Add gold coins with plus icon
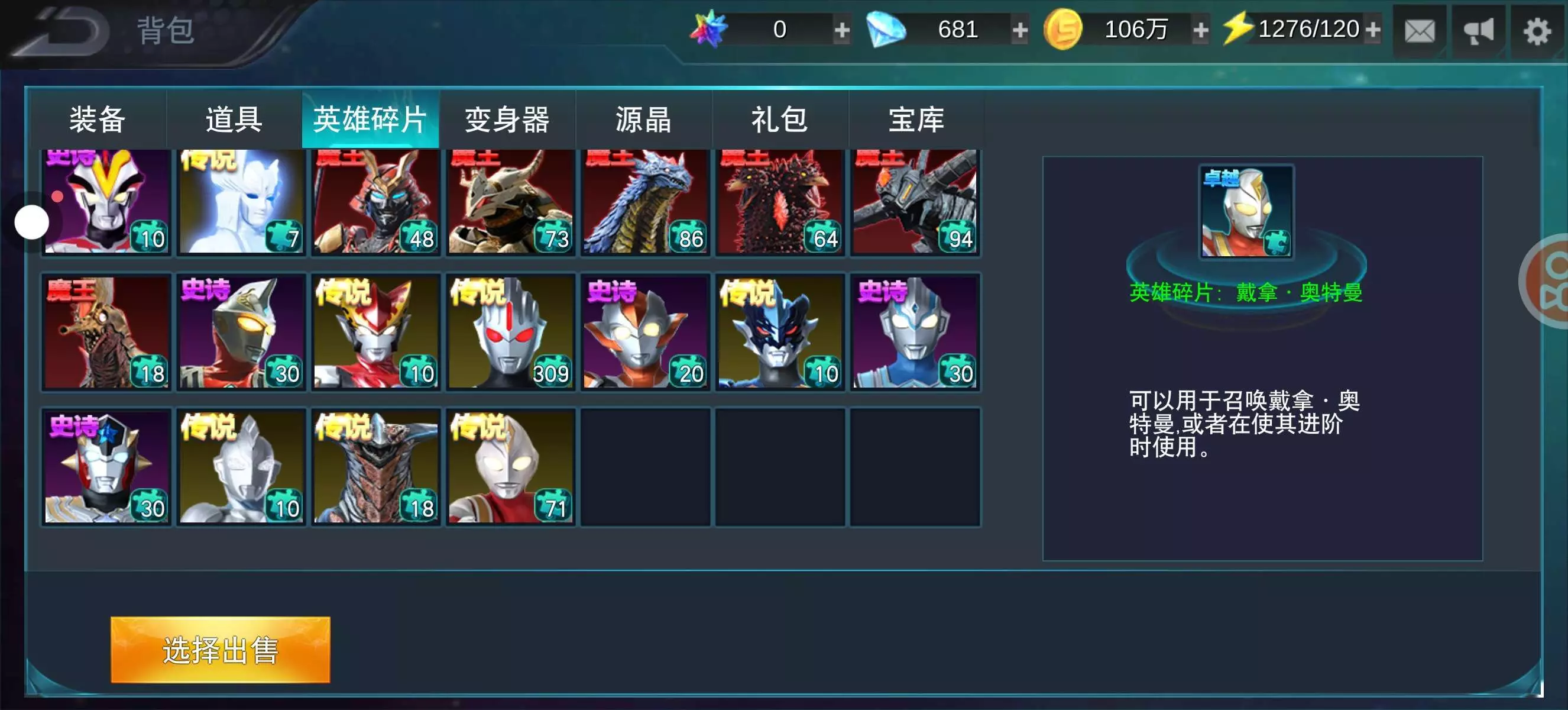Image resolution: width=1568 pixels, height=710 pixels. 1200,29
